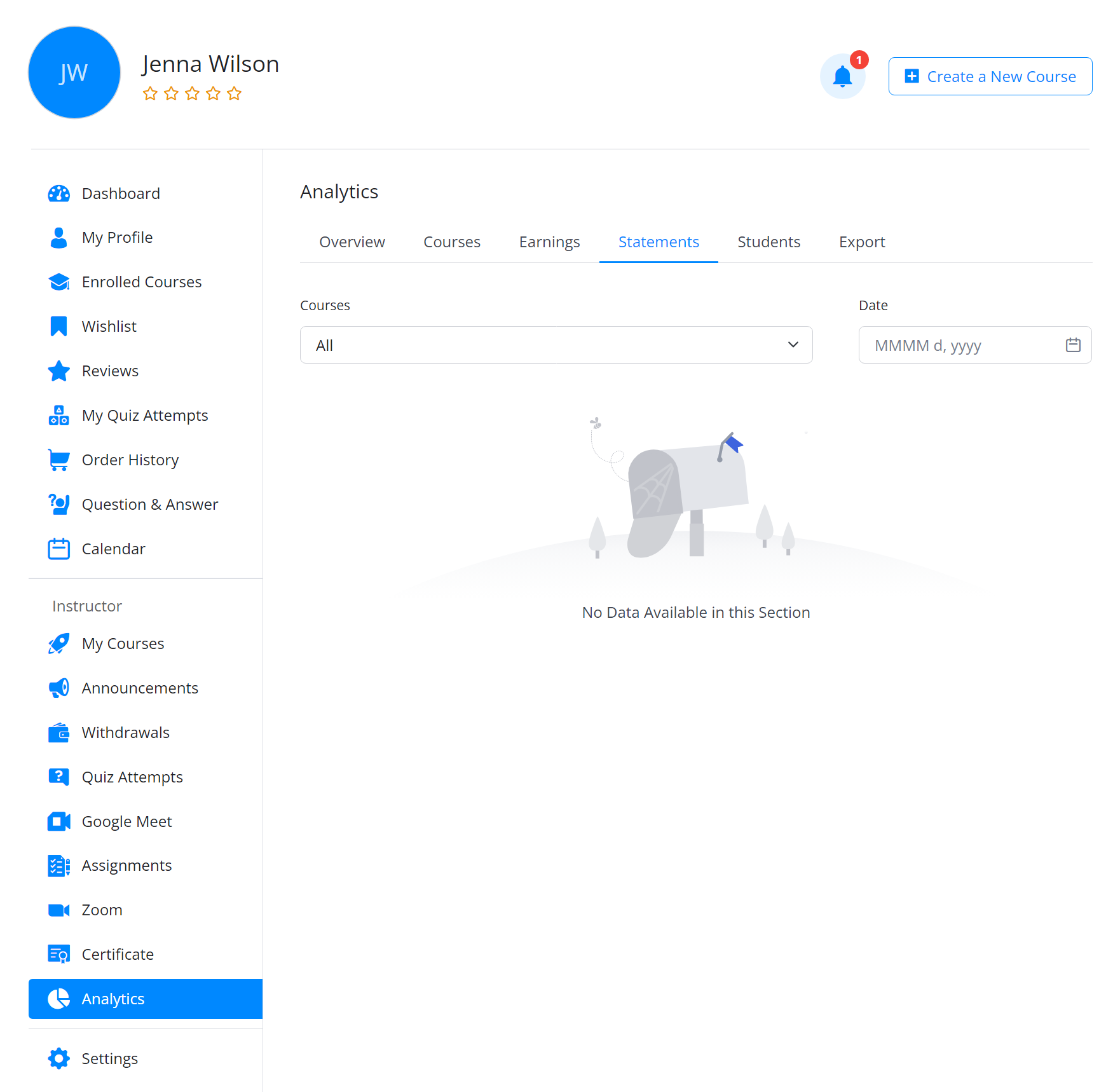1120x1092 pixels.
Task: Click the Dashboard gauge icon in sidebar
Action: pos(59,194)
